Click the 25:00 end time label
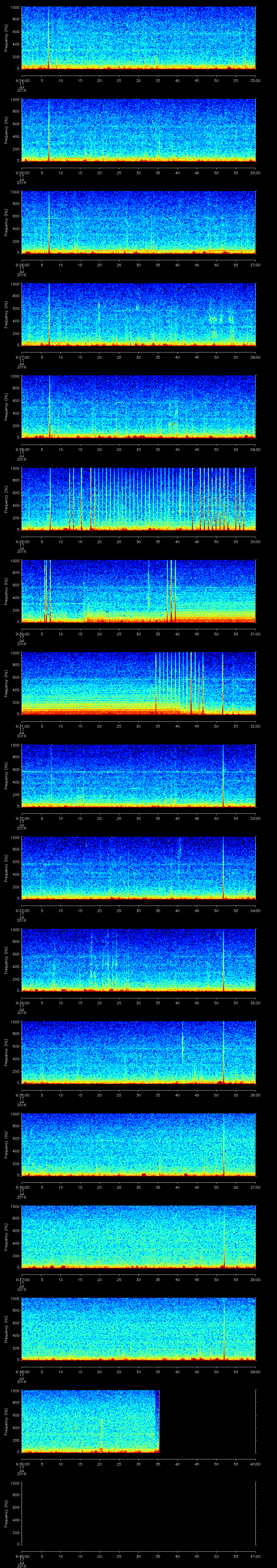 click(x=256, y=80)
